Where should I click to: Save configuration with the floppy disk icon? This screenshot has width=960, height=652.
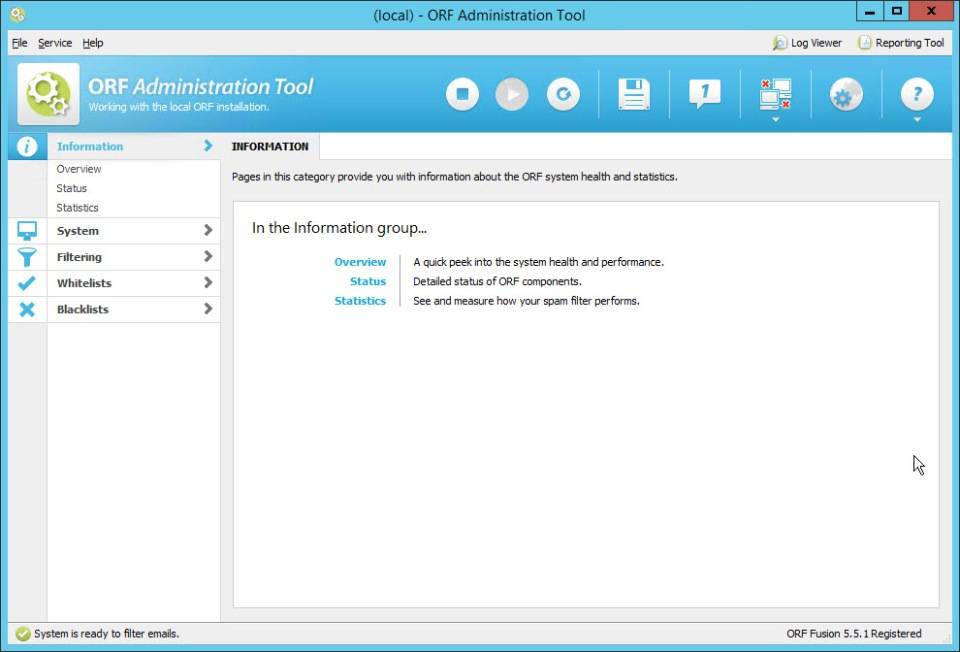pos(634,94)
